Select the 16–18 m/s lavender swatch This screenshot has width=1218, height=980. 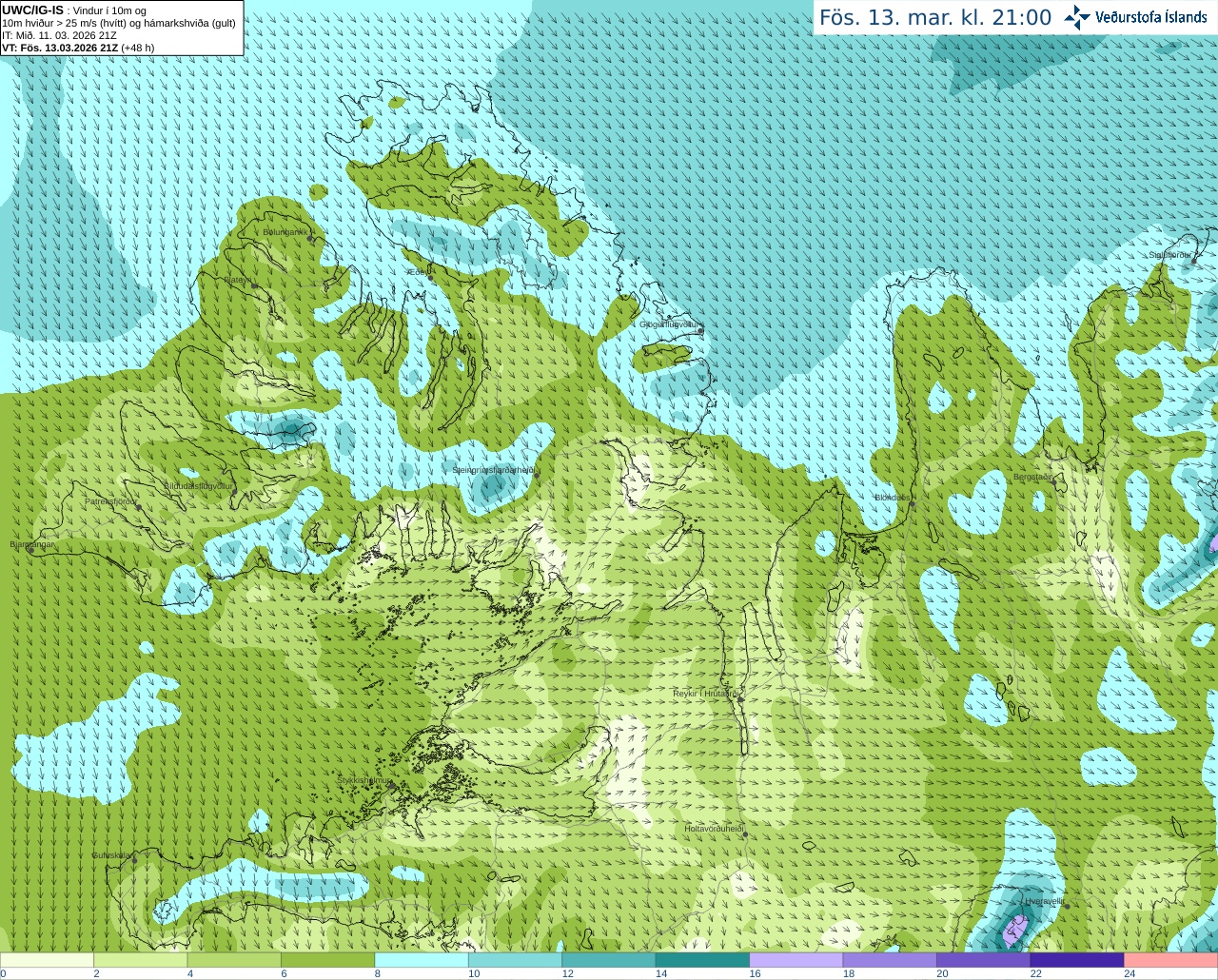pyautogui.click(x=796, y=960)
